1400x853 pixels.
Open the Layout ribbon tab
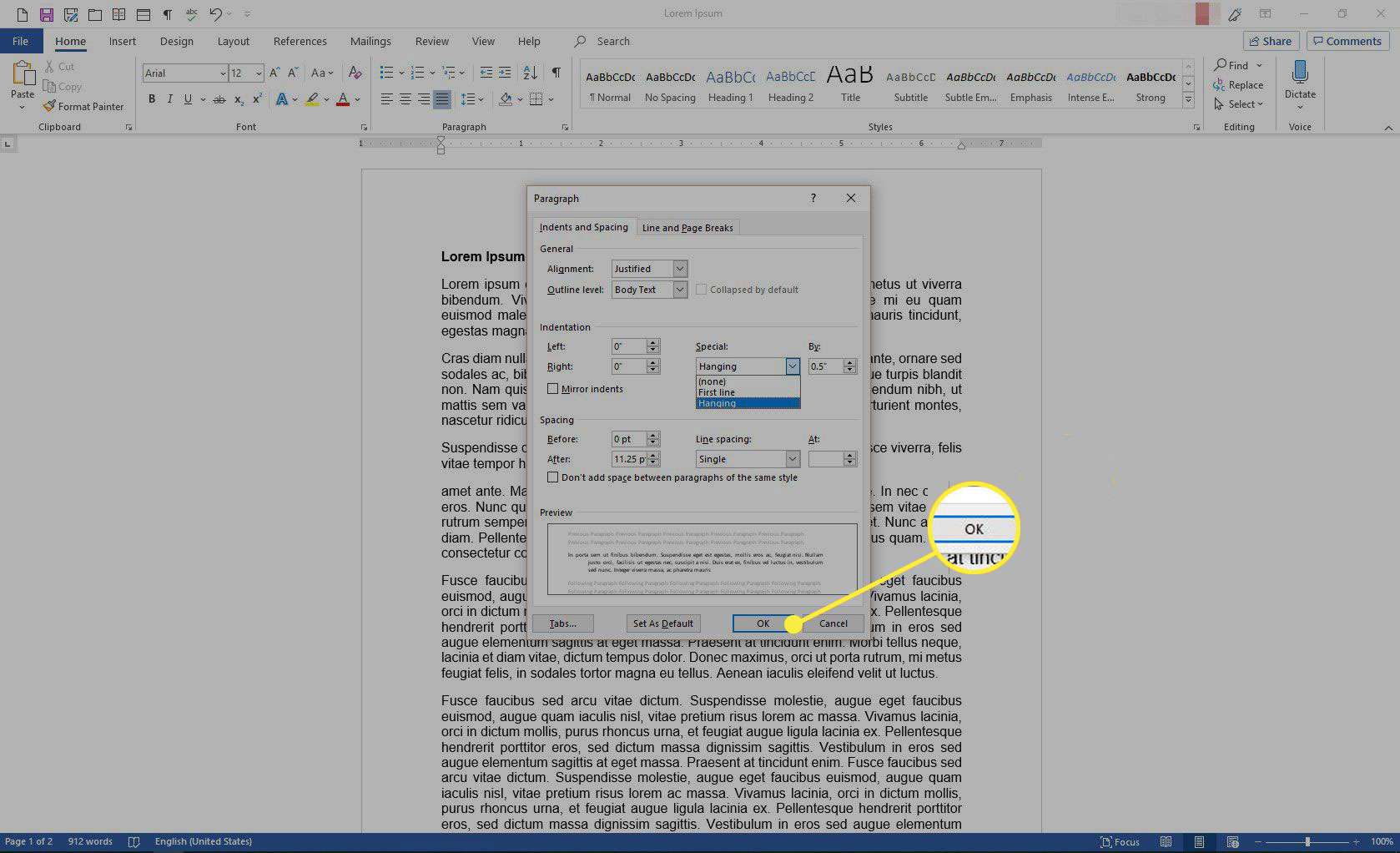233,41
